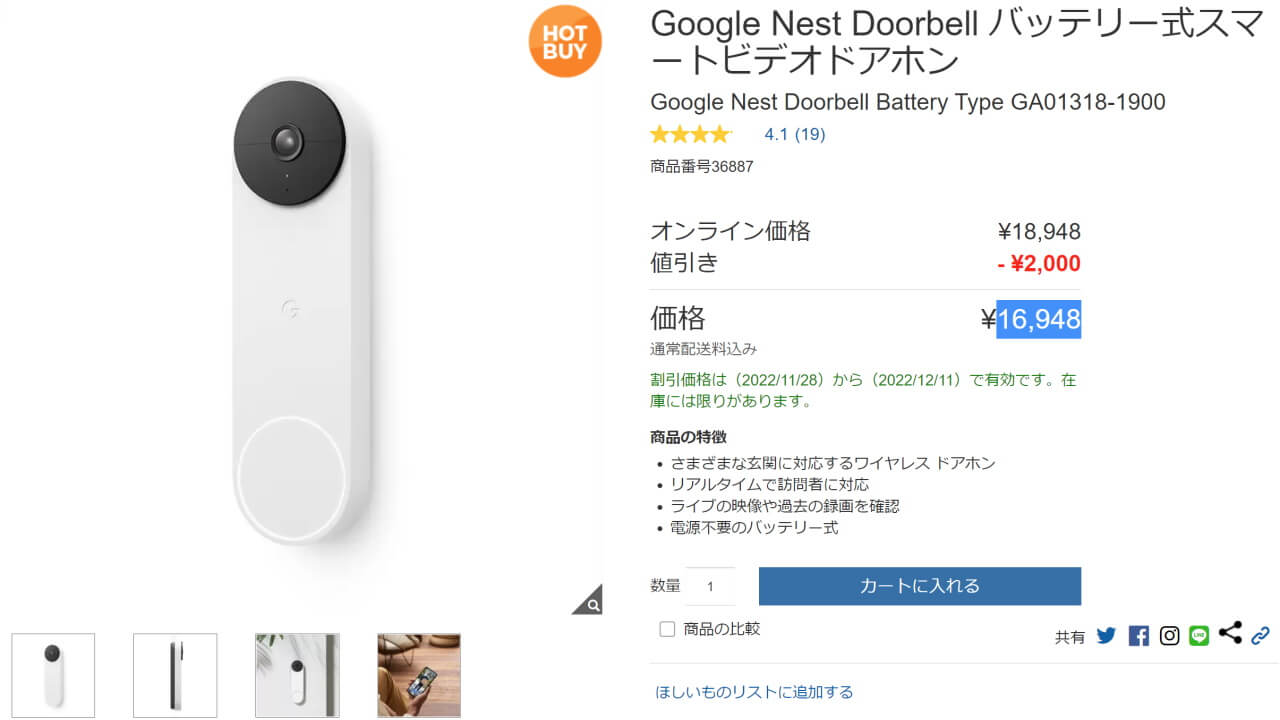Share this product via LINE
Image resolution: width=1280 pixels, height=720 pixels.
tap(1199, 634)
